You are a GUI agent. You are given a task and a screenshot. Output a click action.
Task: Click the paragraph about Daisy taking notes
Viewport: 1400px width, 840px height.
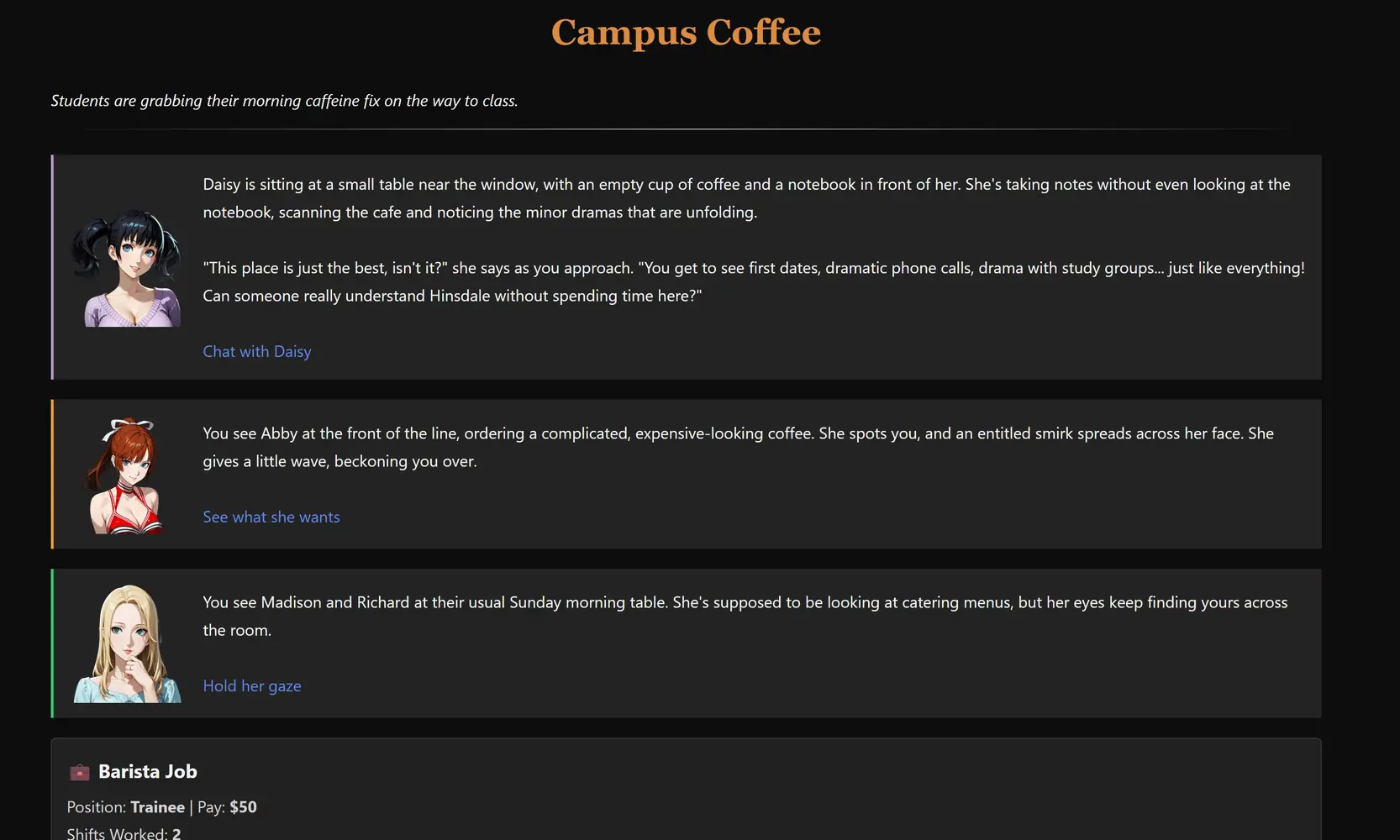tap(746, 198)
